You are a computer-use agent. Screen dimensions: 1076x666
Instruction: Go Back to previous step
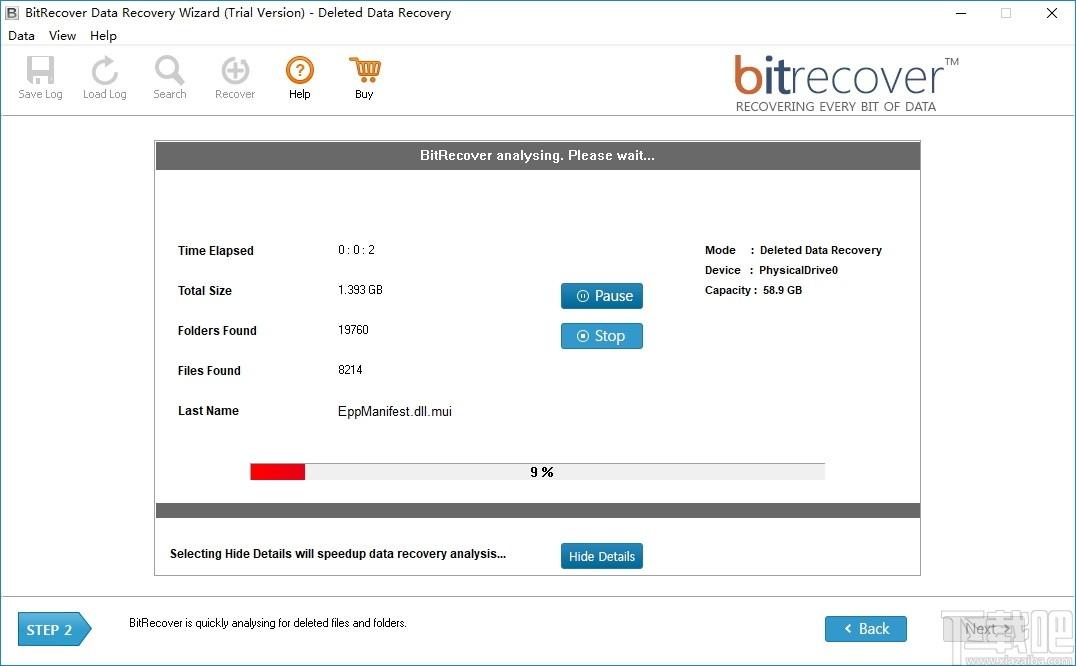[865, 629]
